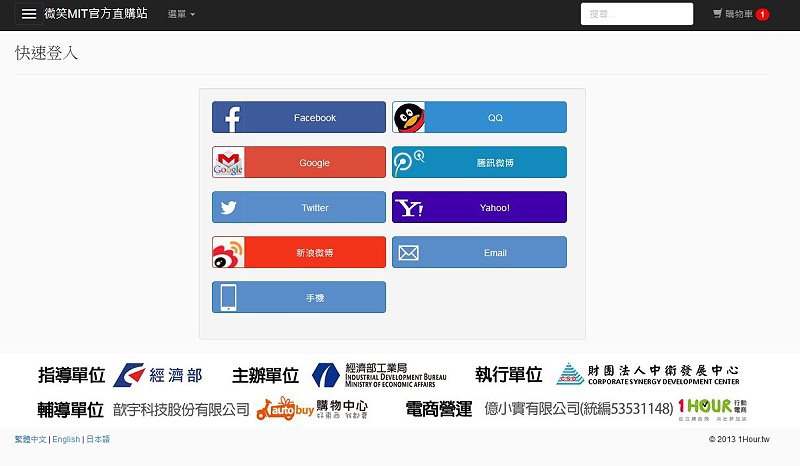This screenshot has height=466, width=800.
Task: Click the Sina Weibo eye logo icon
Action: [229, 252]
